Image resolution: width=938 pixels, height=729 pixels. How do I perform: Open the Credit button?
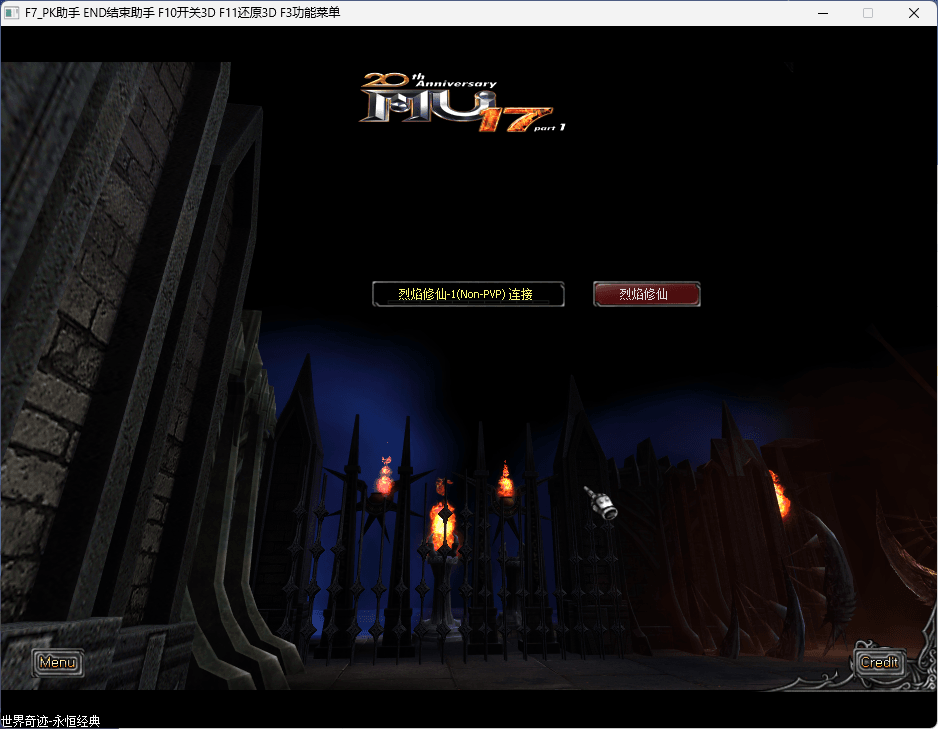(x=879, y=663)
